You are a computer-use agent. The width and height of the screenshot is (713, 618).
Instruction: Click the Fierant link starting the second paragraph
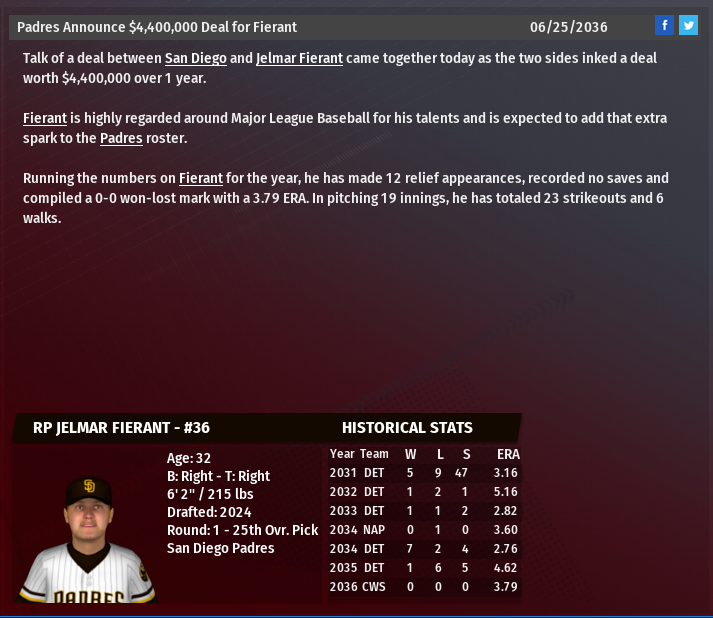[45, 118]
